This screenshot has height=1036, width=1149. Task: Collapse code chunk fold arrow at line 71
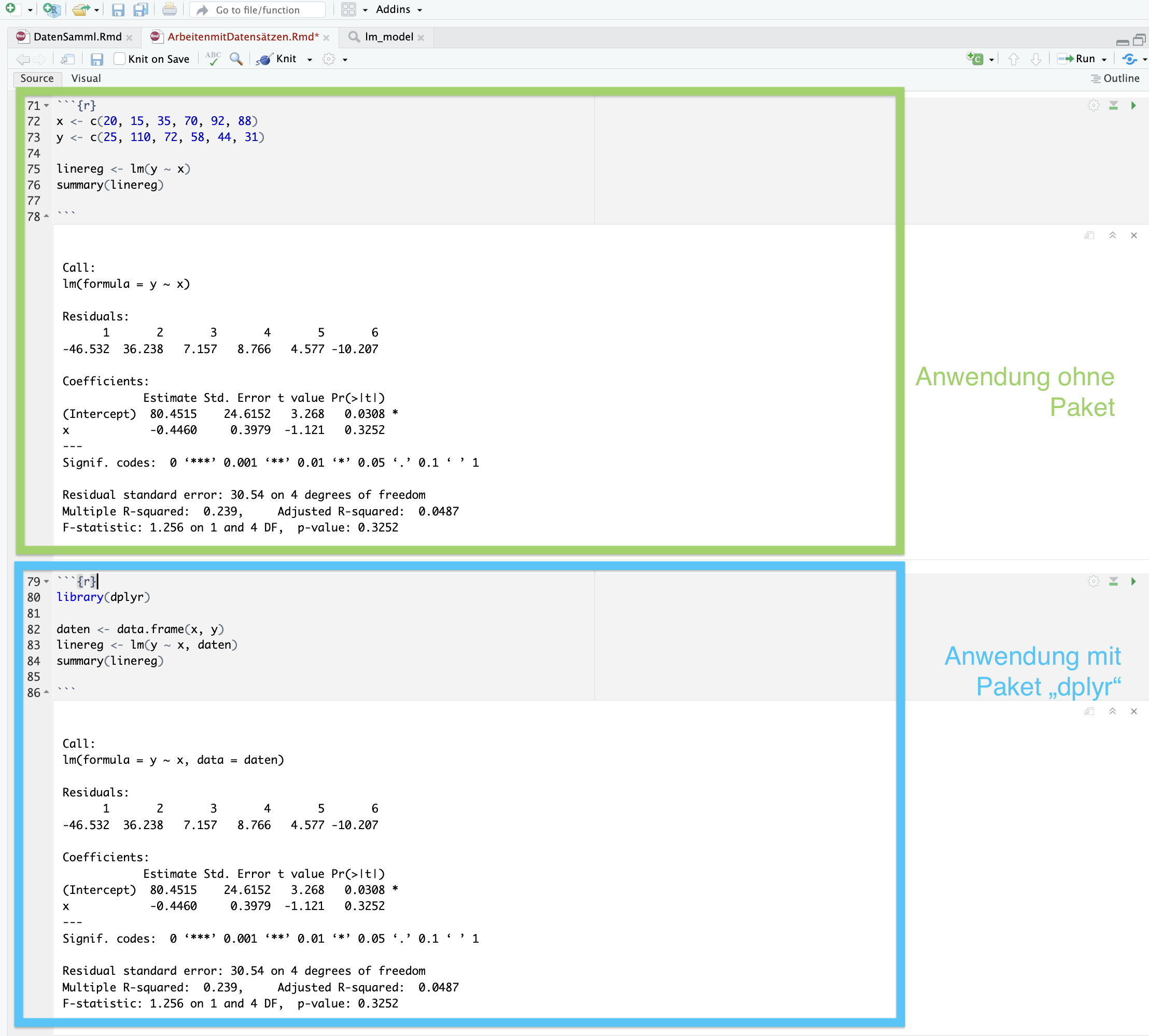click(47, 105)
